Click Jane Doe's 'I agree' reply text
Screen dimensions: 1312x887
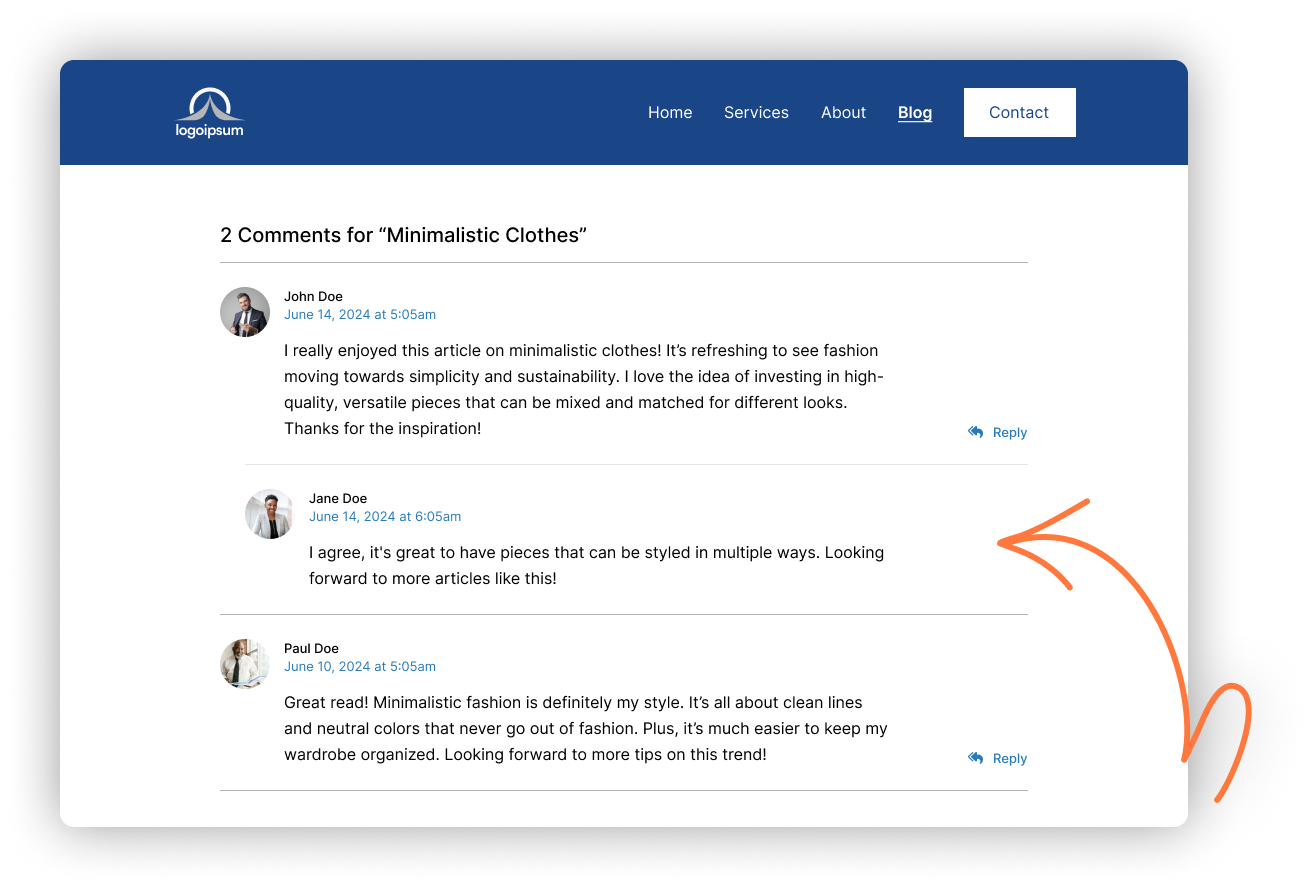597,565
